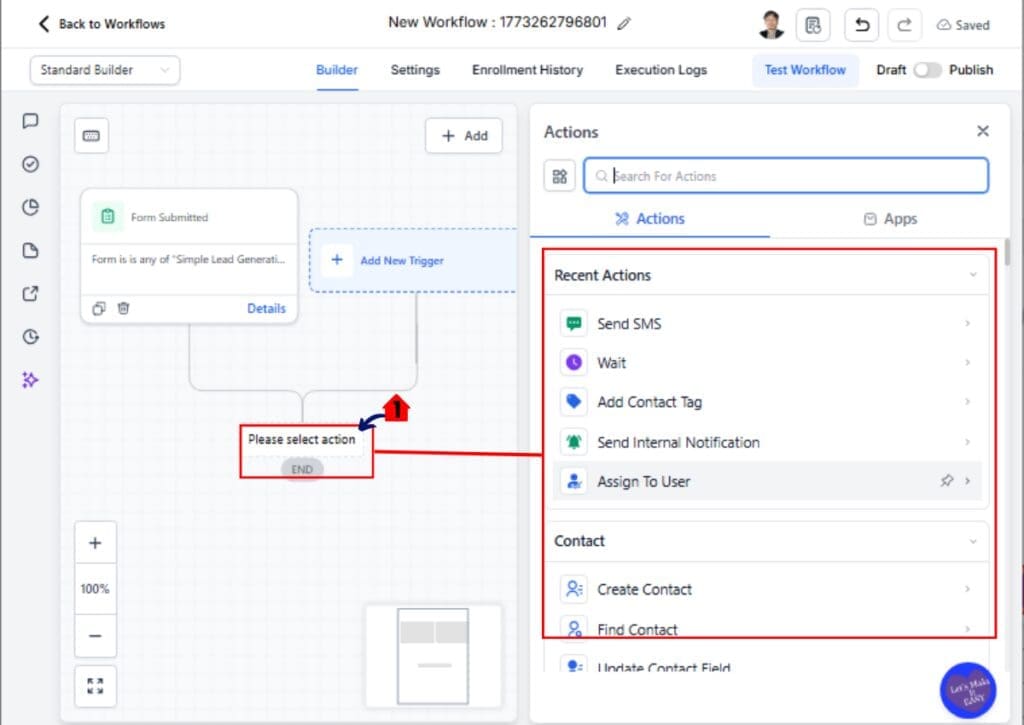1024x725 pixels.
Task: Close the Actions panel
Action: [x=983, y=131]
